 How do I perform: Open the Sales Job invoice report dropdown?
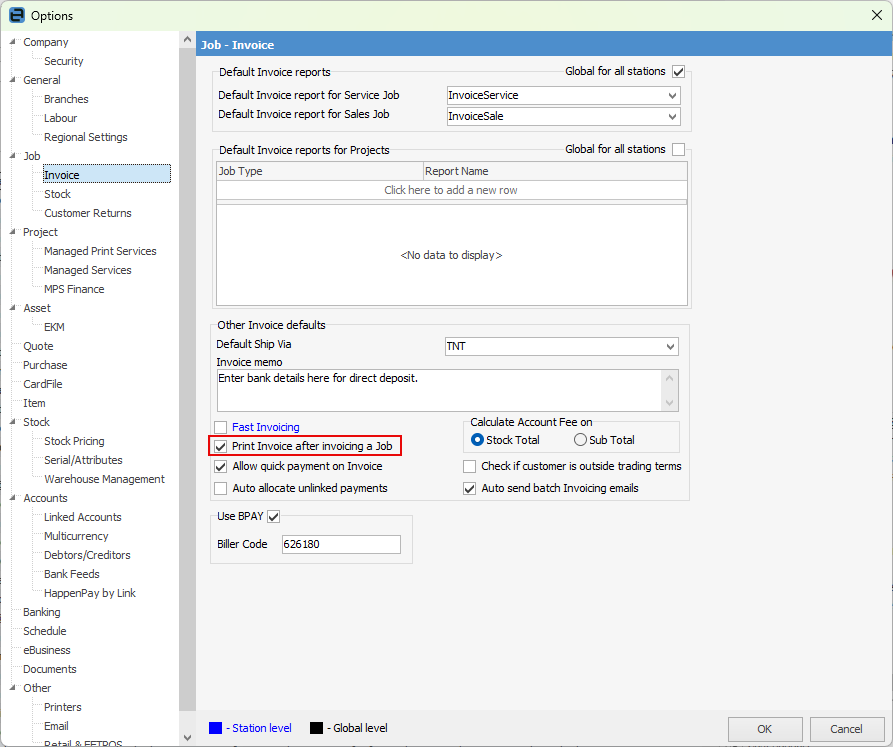pos(672,117)
